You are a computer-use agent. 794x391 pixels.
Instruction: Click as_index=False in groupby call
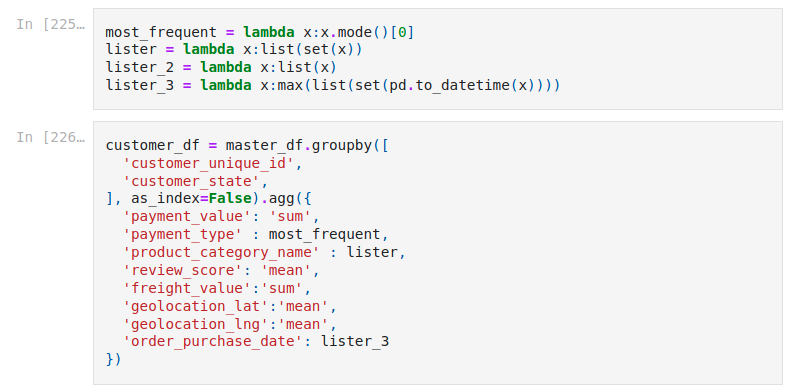[191, 199]
